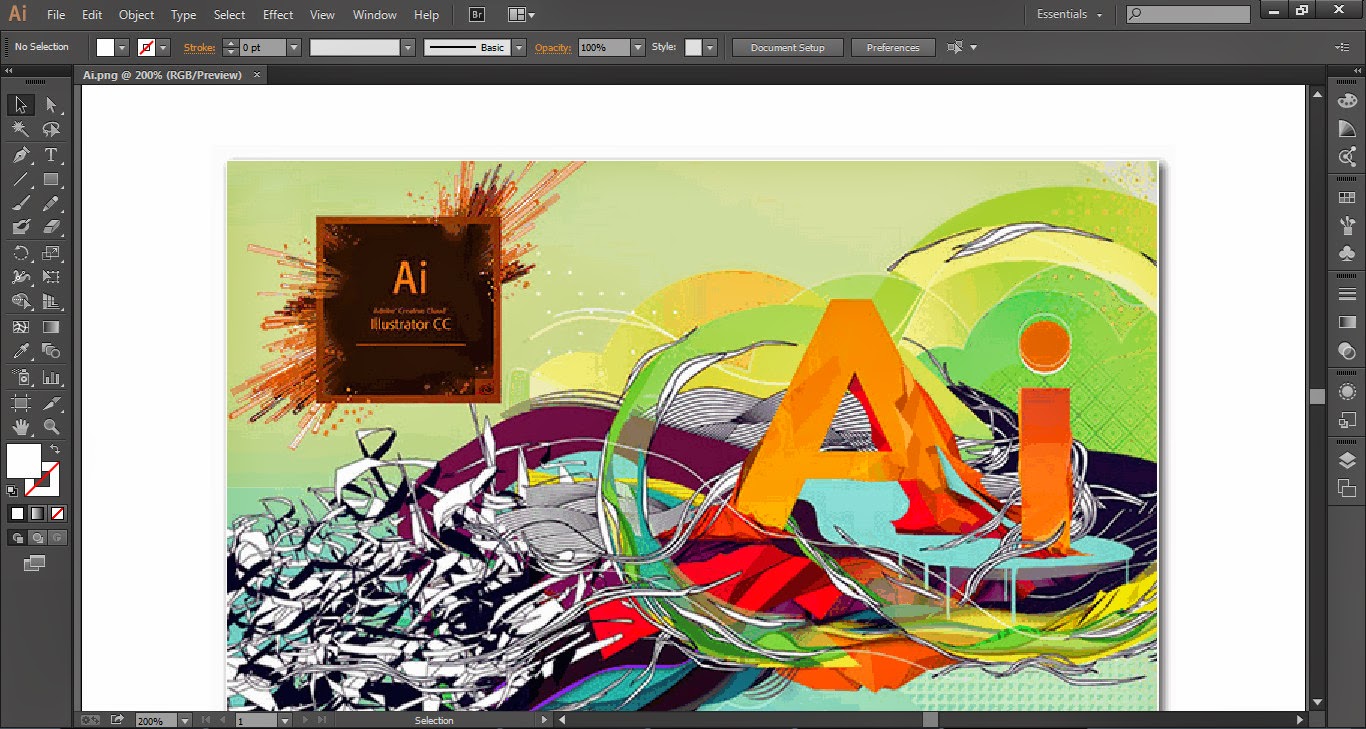Select the Perspective Grid tool
Screen dimensions: 1366x729
pos(51,301)
